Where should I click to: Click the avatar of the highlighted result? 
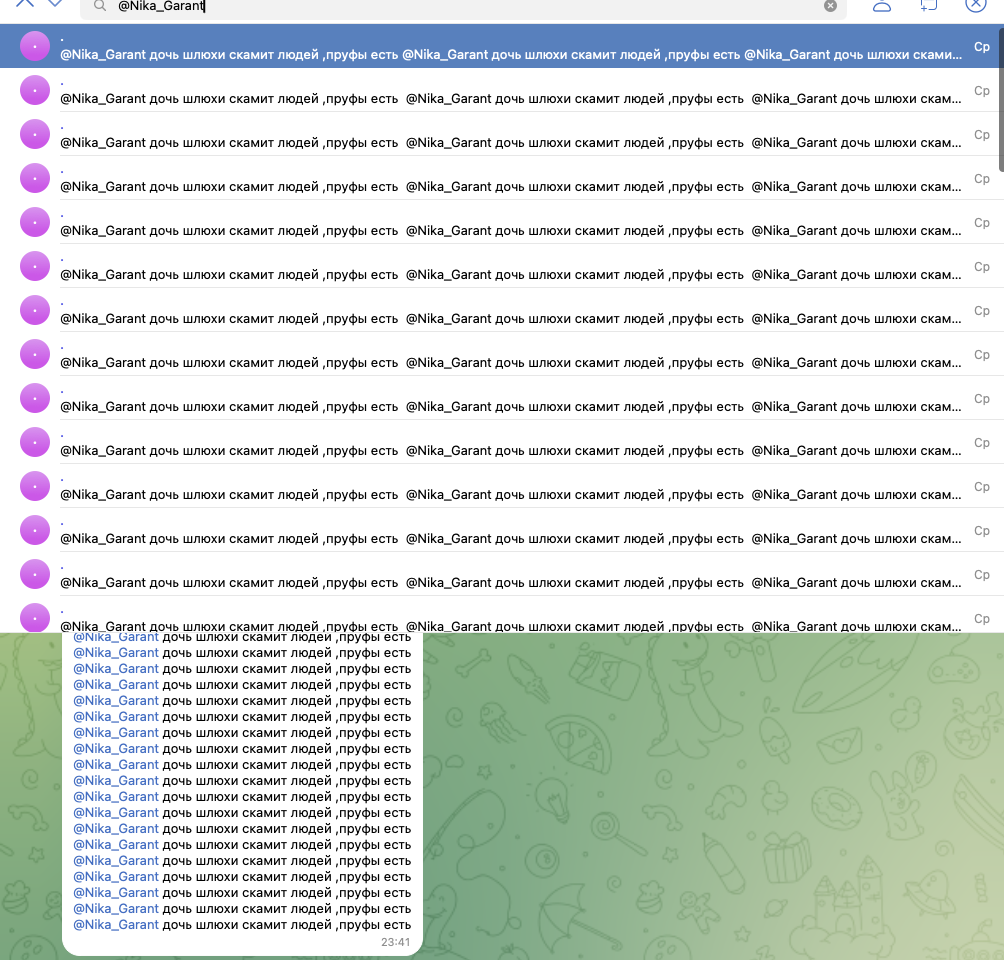pyautogui.click(x=35, y=46)
